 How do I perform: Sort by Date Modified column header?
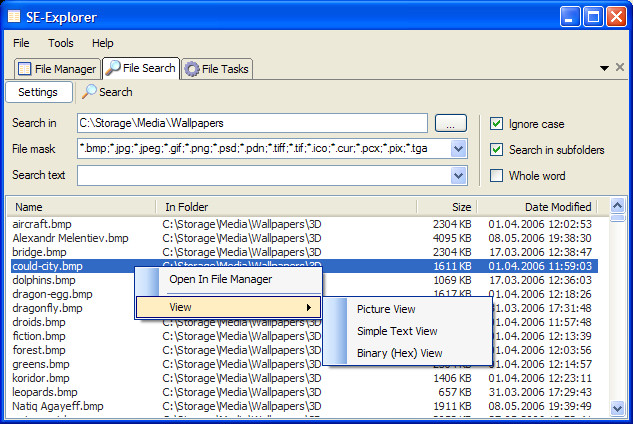coord(537,207)
